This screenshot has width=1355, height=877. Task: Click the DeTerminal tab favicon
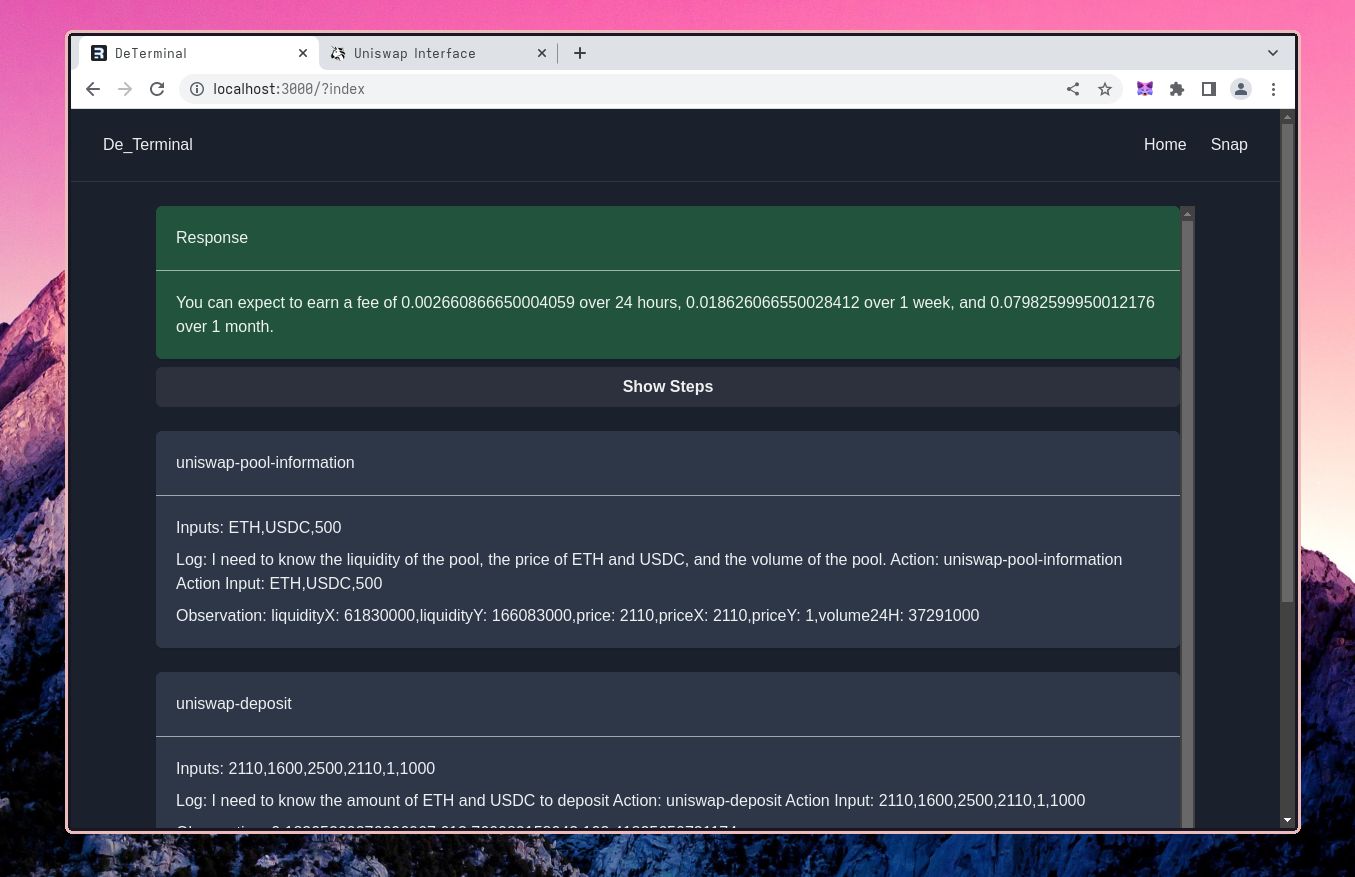pyautogui.click(x=99, y=53)
